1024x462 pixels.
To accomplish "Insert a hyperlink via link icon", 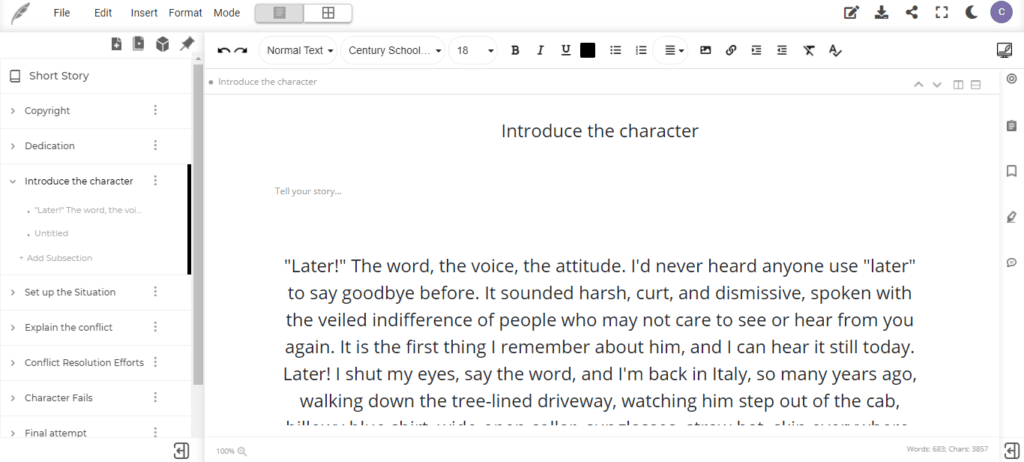I will click(731, 50).
